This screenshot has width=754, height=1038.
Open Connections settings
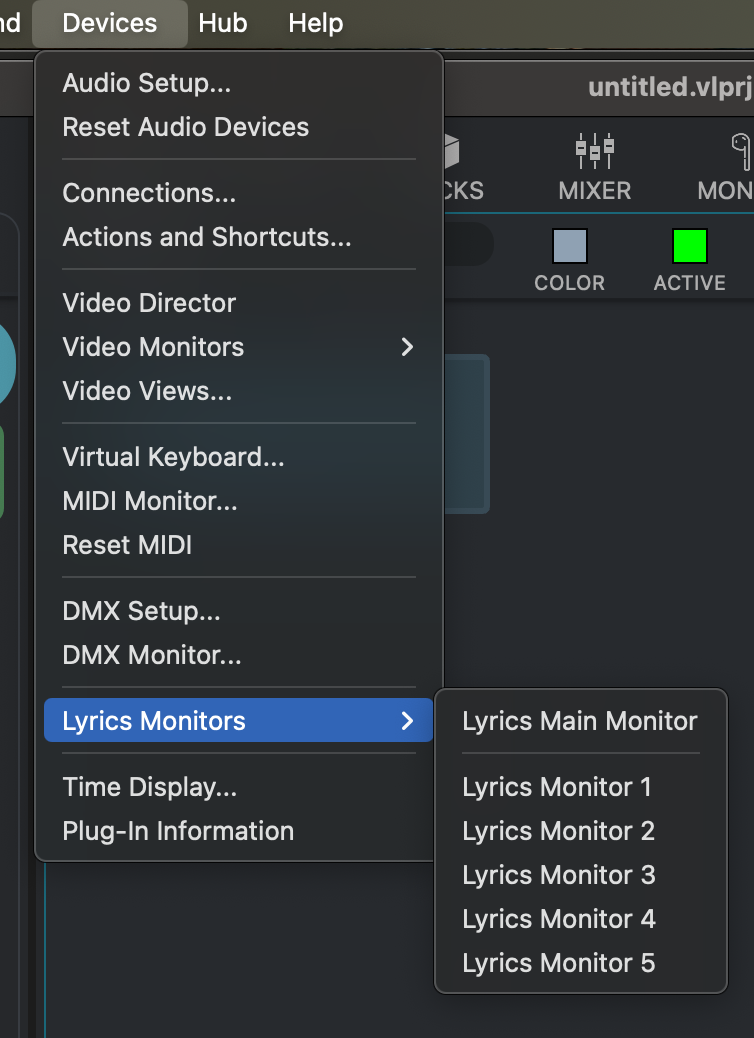tap(149, 193)
